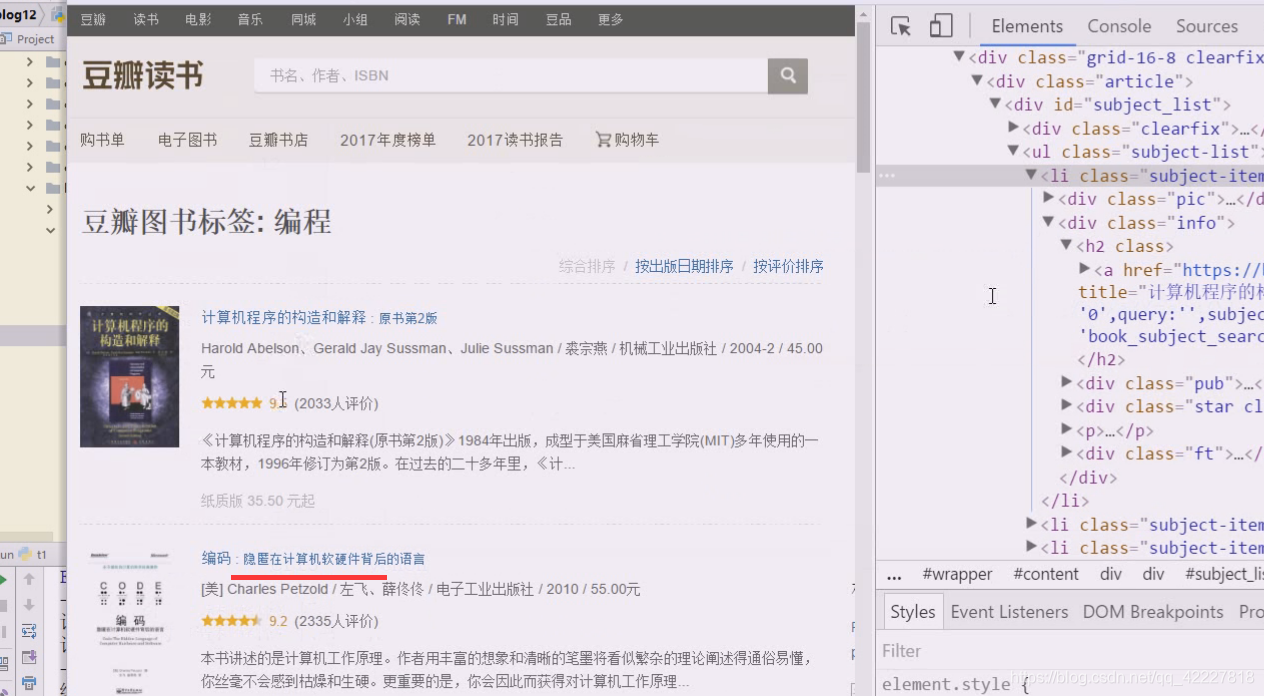Open the 豆瓣书店 link
1264x696 pixels.
(278, 140)
